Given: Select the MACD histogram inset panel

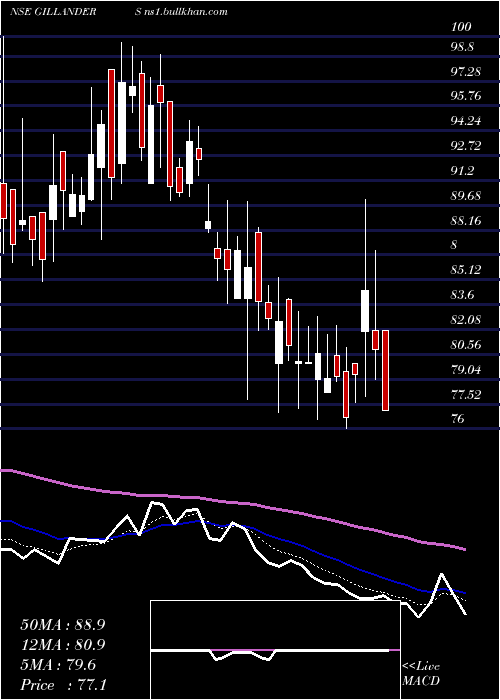Looking at the screenshot, I should 275,650.
